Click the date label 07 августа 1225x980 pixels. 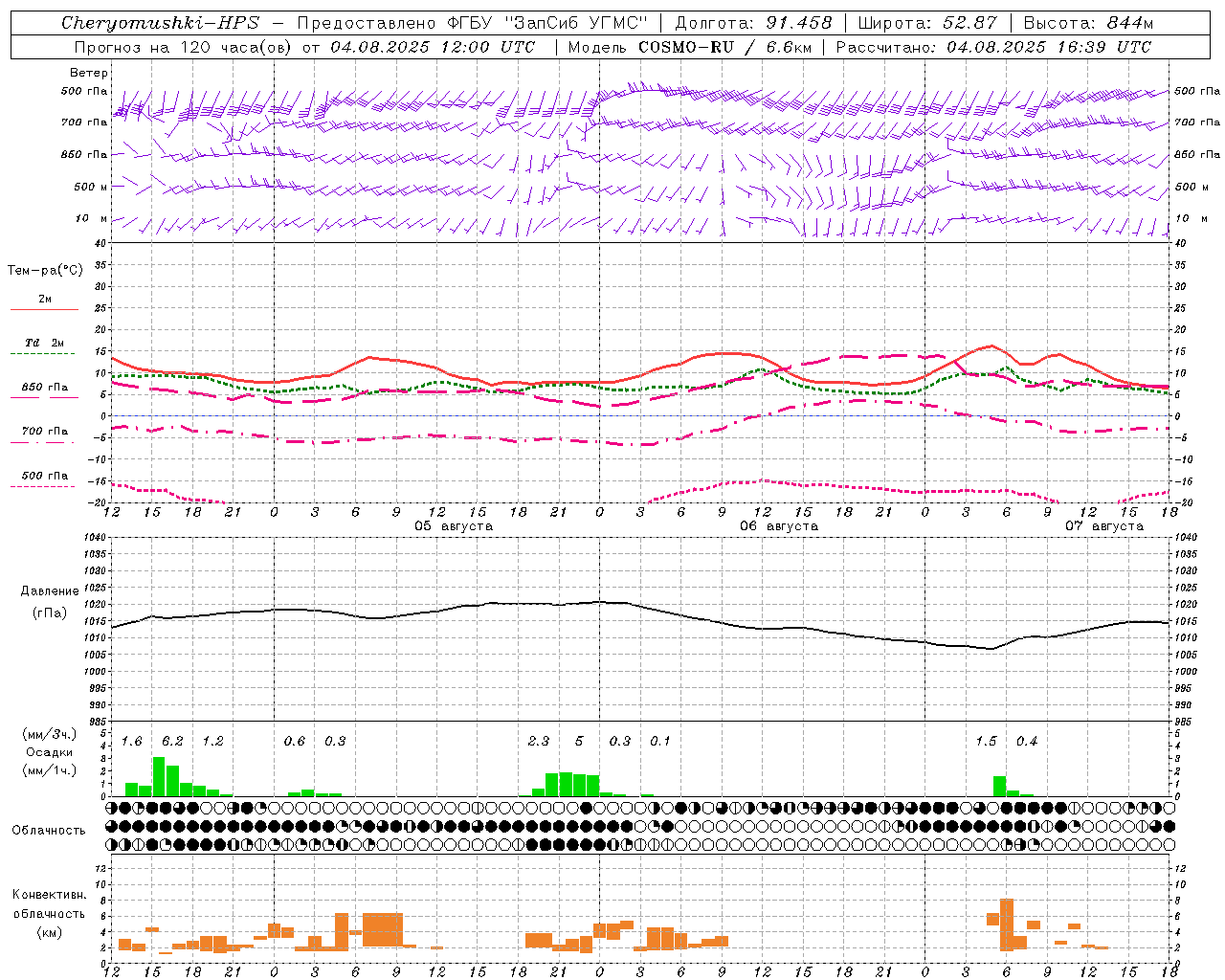[x=1104, y=526]
